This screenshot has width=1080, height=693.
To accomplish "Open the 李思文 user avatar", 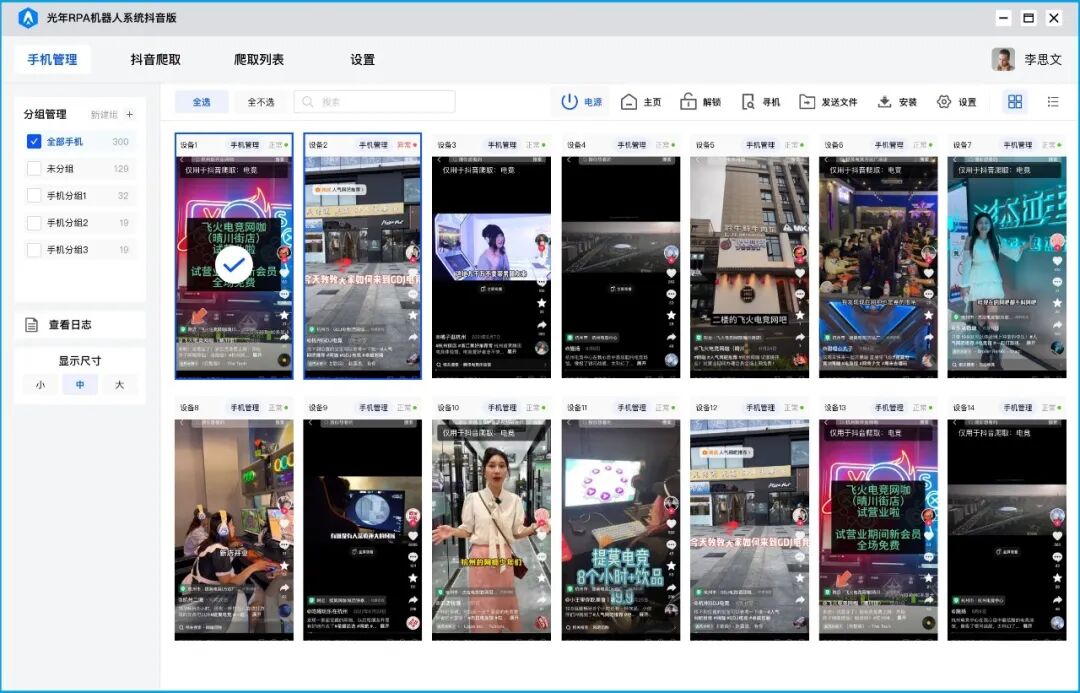I will click(1003, 59).
